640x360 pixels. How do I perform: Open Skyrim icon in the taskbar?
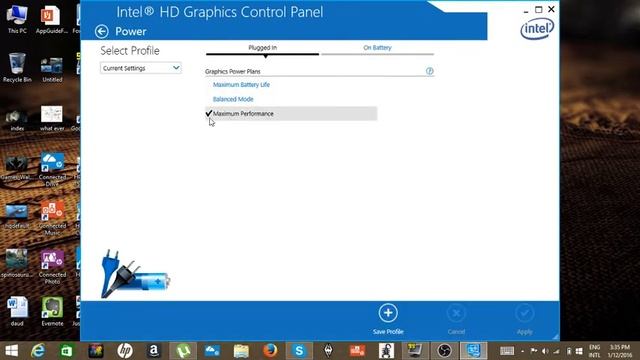(328, 351)
